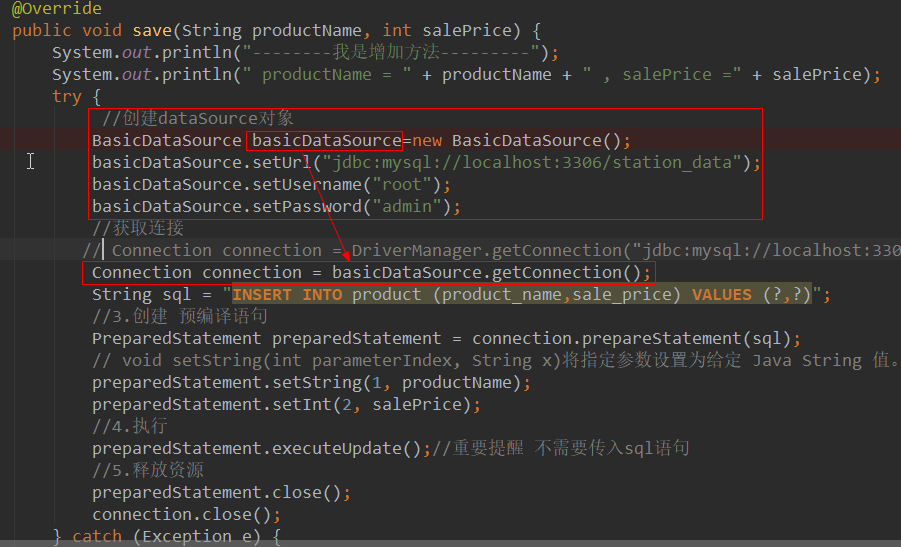The height and width of the screenshot is (547, 901).
Task: Click the "admin" string in setPassword
Action: click(407, 206)
